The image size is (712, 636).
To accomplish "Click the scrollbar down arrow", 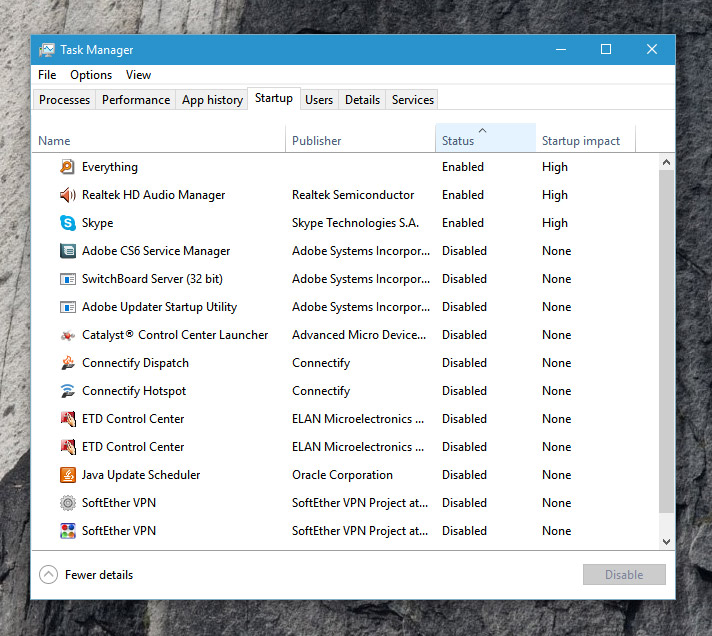I will (667, 541).
